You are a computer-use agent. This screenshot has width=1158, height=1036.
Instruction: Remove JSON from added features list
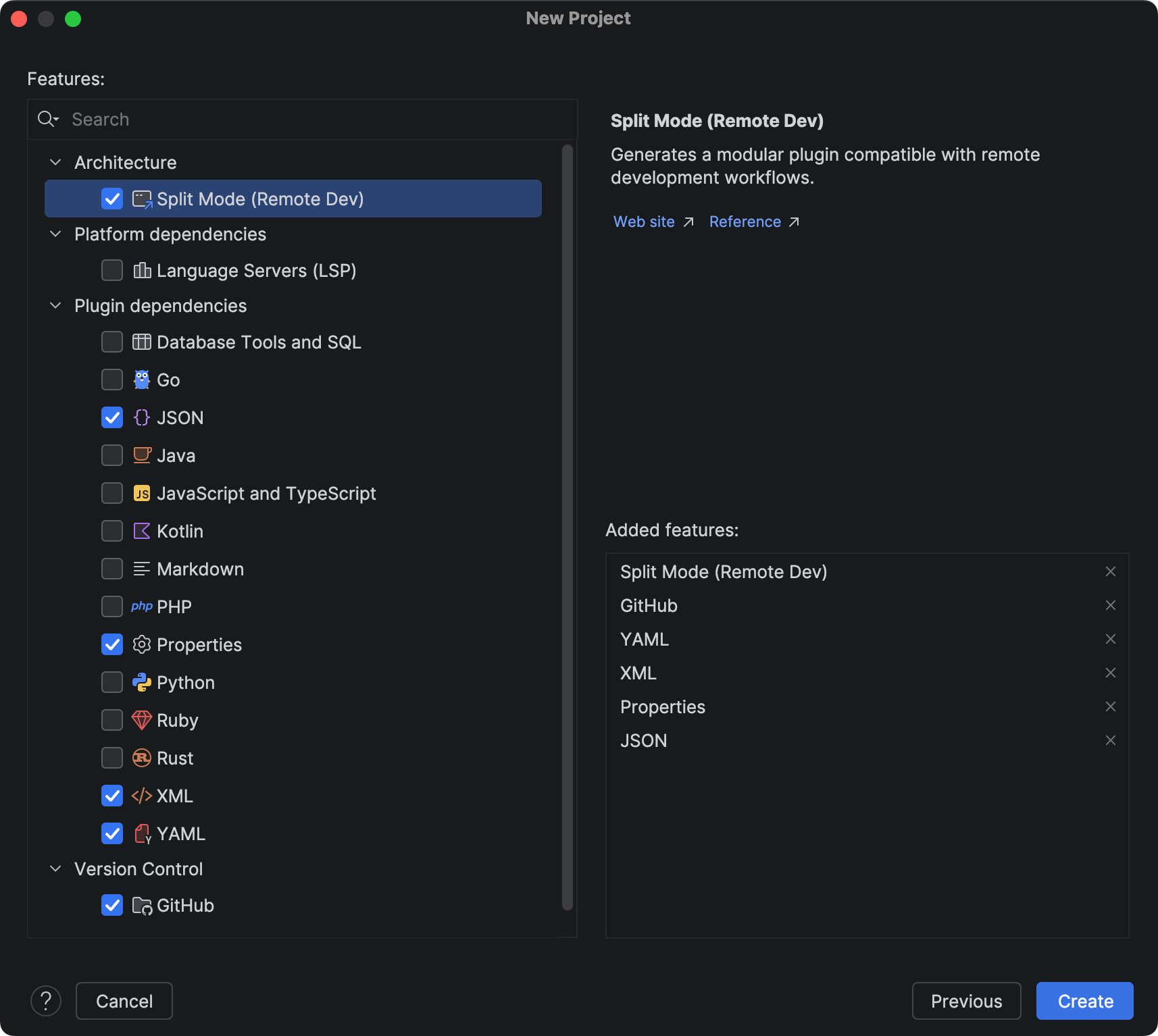1111,740
